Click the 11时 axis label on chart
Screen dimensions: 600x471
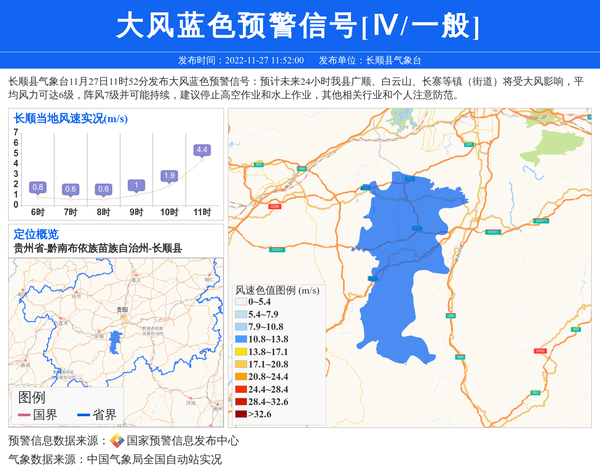[x=202, y=213]
